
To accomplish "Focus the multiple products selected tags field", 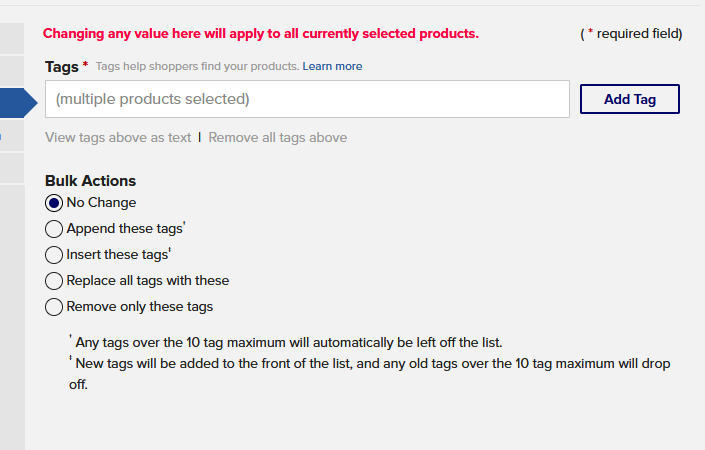I will (x=307, y=99).
